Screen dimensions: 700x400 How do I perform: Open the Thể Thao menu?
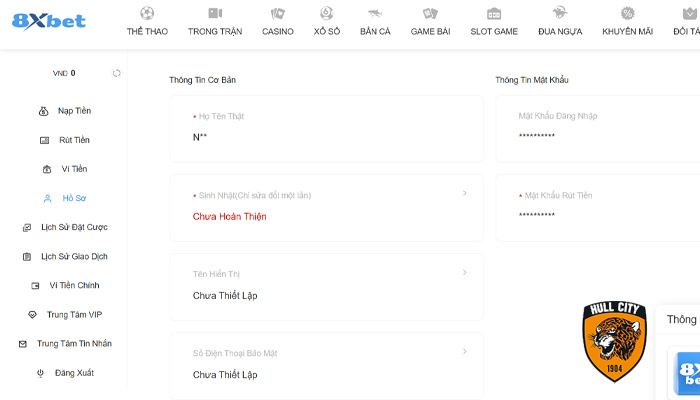147,21
